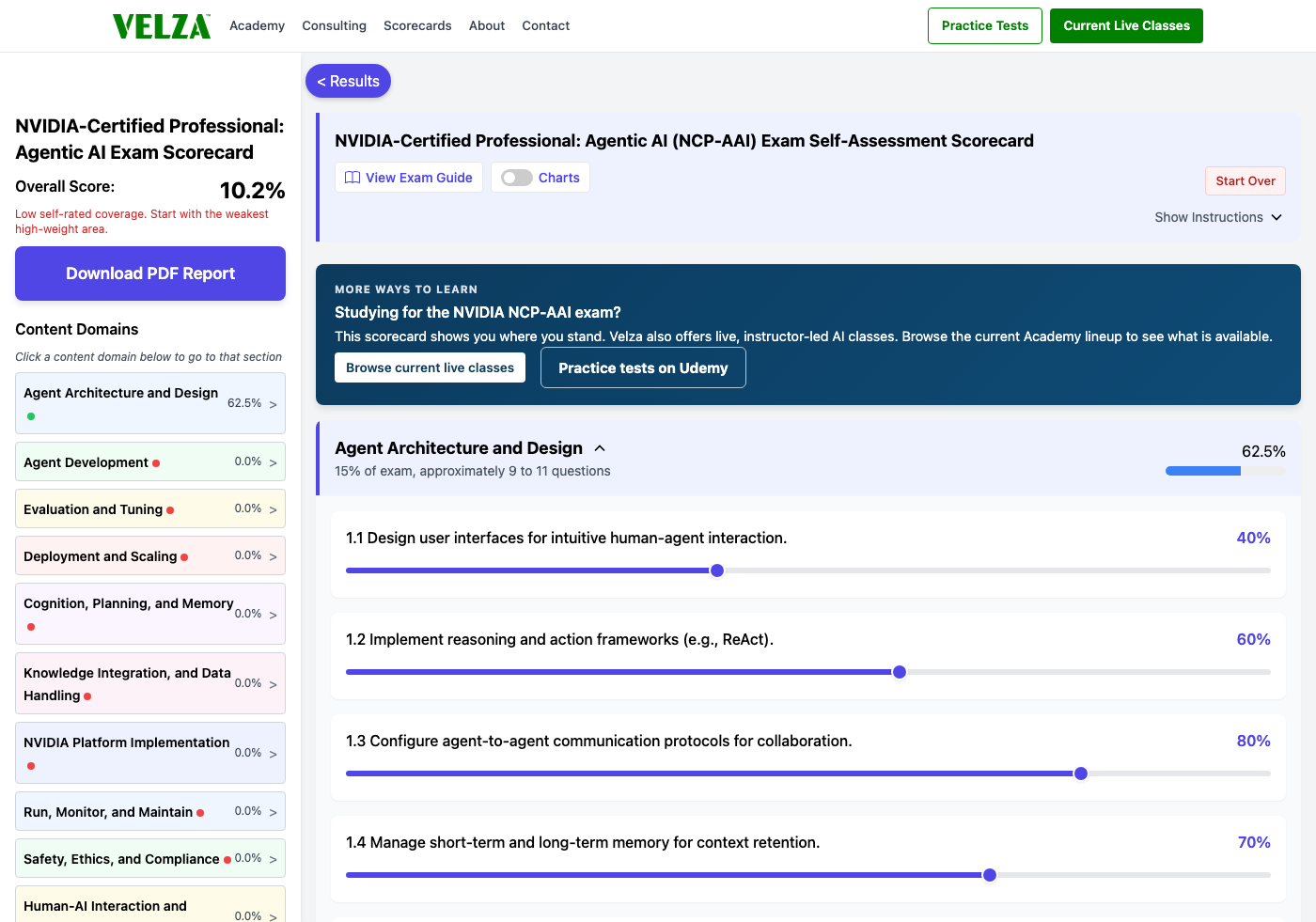Open the About page link

coord(487,25)
